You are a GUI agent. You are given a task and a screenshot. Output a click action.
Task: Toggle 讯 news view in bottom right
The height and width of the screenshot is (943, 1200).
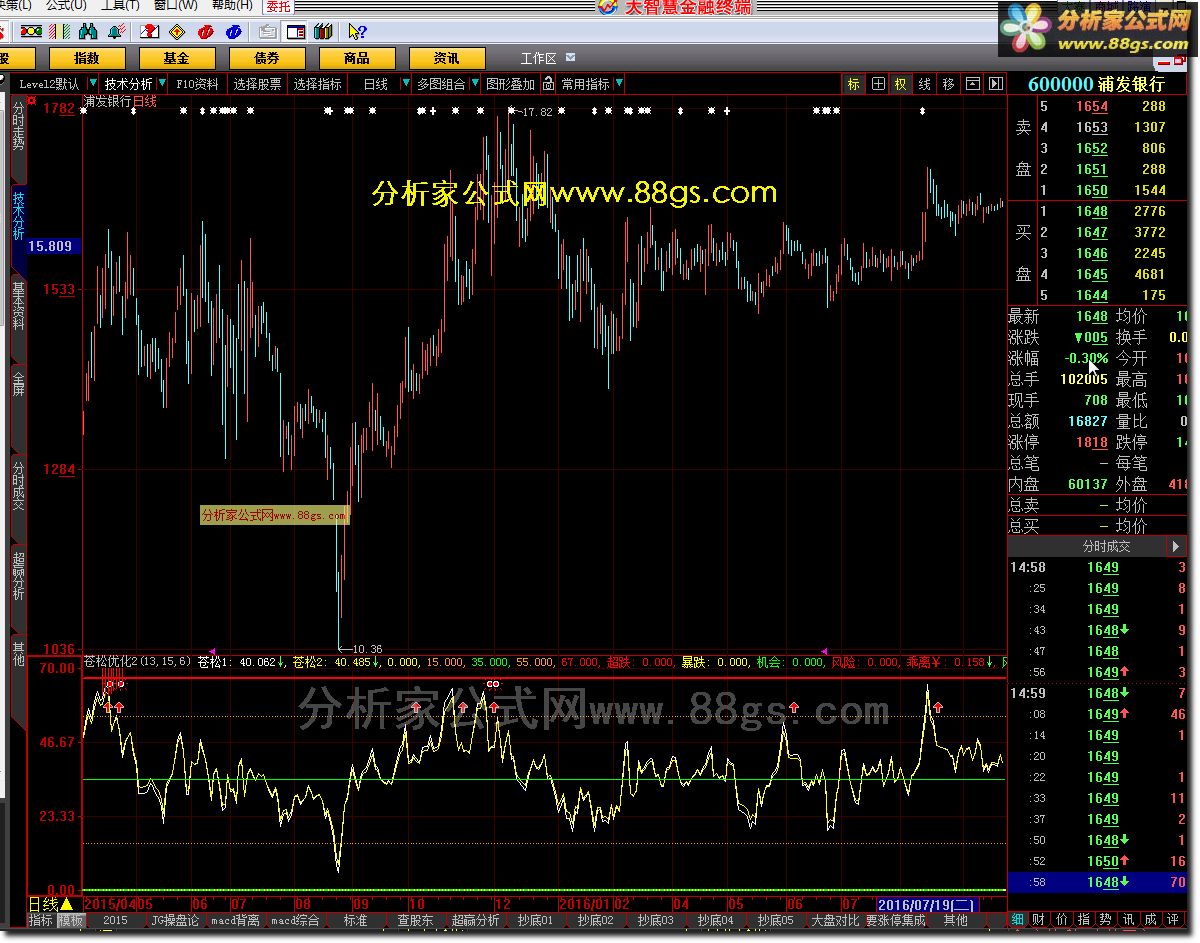click(x=1128, y=919)
